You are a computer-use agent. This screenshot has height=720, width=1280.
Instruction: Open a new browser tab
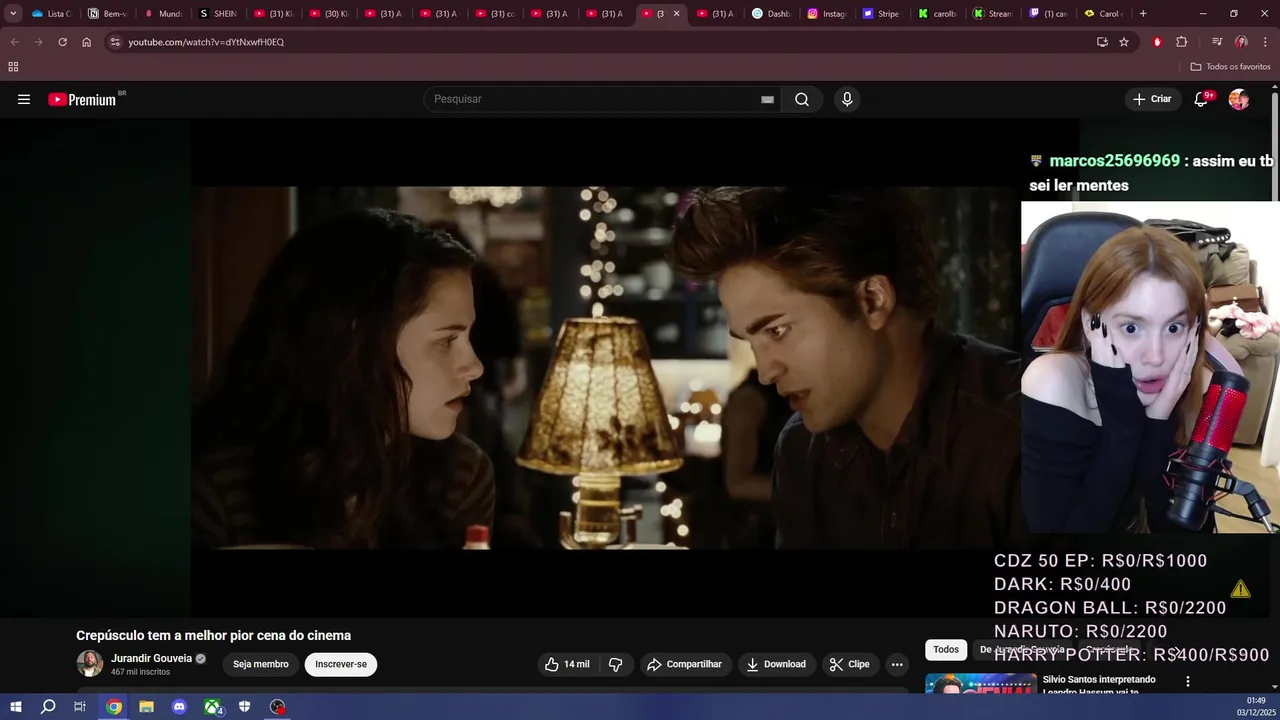(x=1143, y=14)
